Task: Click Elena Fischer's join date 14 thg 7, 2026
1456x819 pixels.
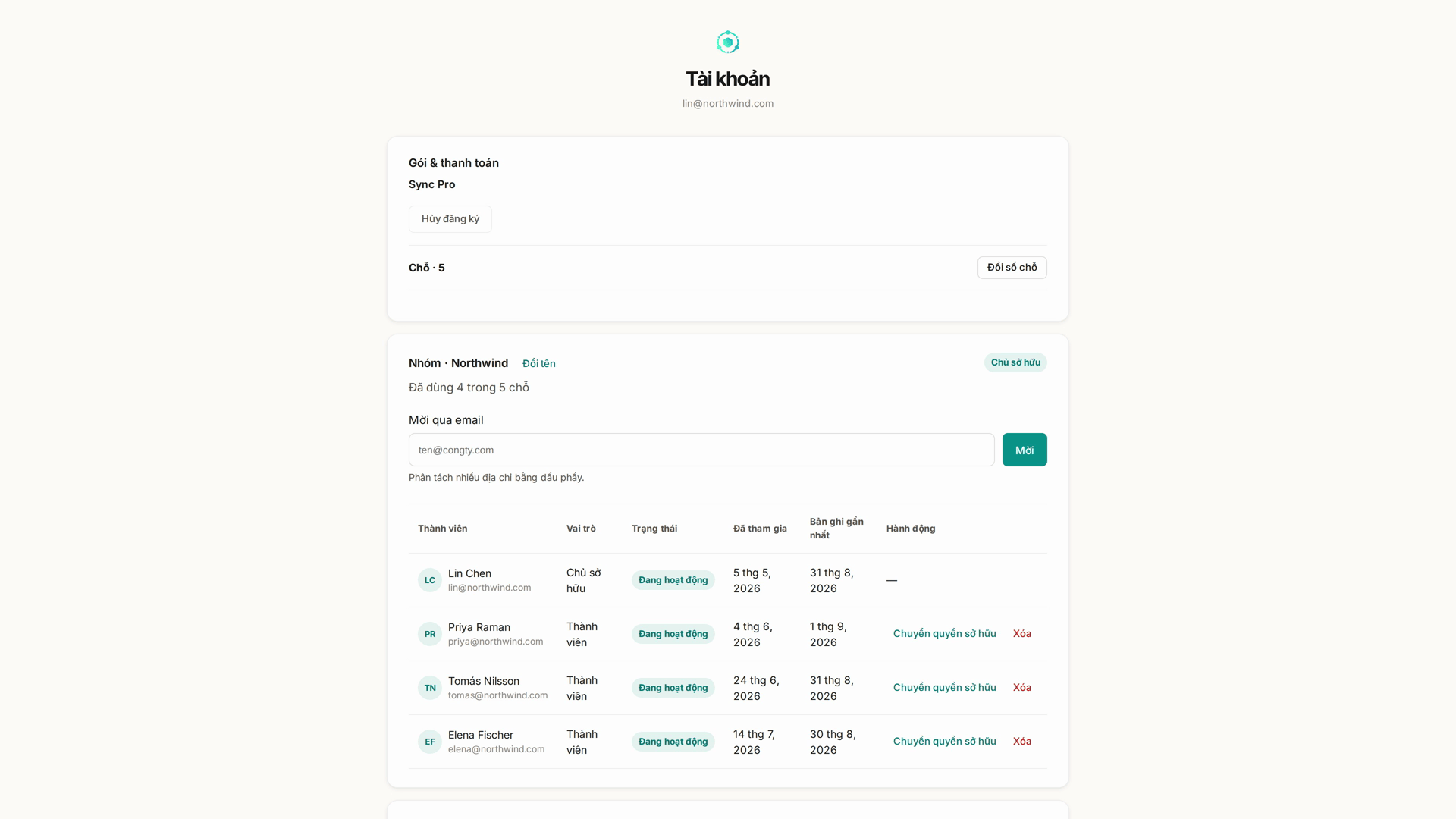Action: coord(754,742)
